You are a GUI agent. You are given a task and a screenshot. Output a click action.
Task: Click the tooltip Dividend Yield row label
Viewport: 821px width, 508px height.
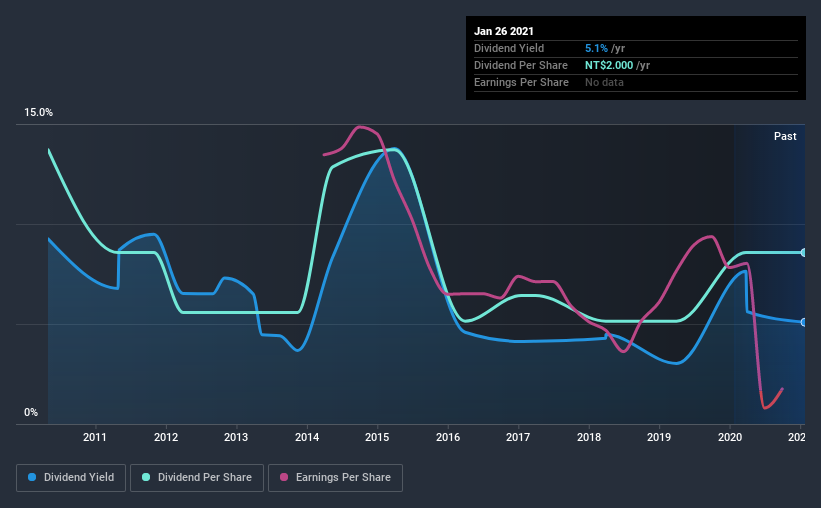[x=509, y=48]
